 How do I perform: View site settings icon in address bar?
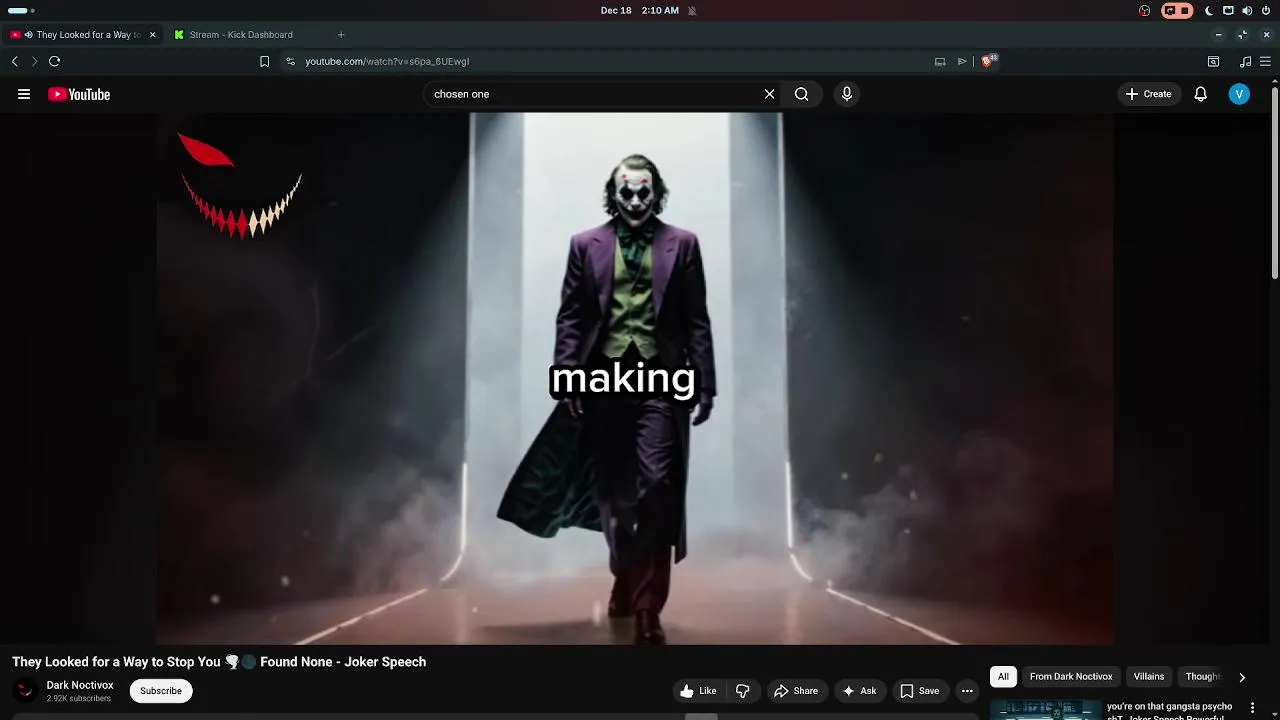pos(290,61)
